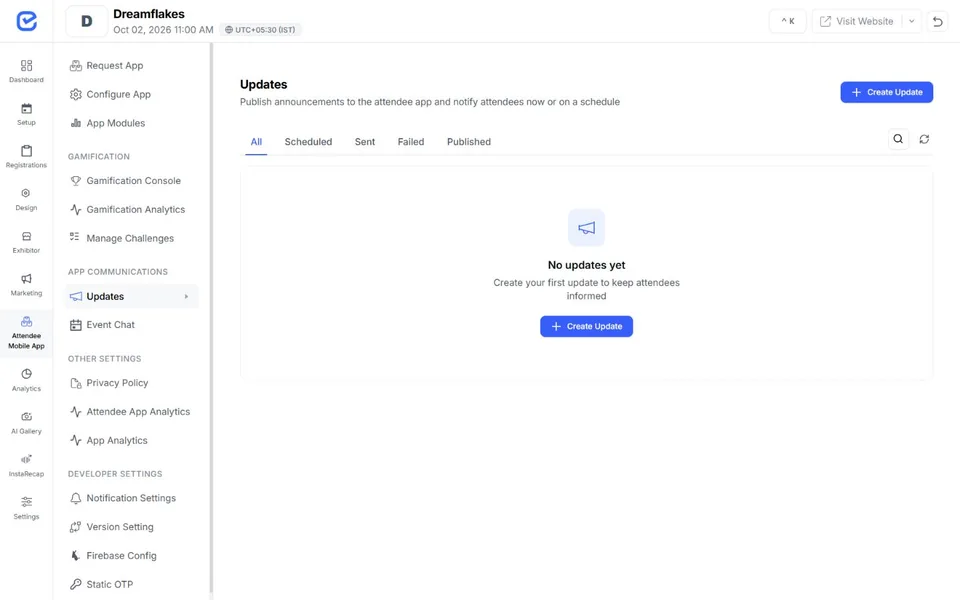Open the Analytics pie chart icon
The width and height of the screenshot is (960, 600).
pos(26,374)
